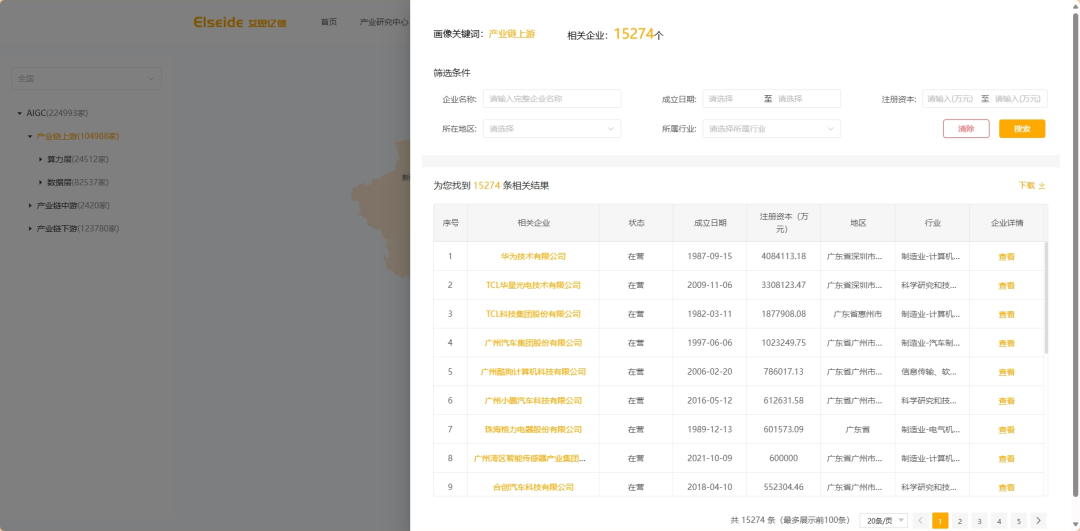Open 广州小鹏汽车科技有限公司 company link
Image resolution: width=1080 pixels, height=531 pixels.
[x=533, y=401]
